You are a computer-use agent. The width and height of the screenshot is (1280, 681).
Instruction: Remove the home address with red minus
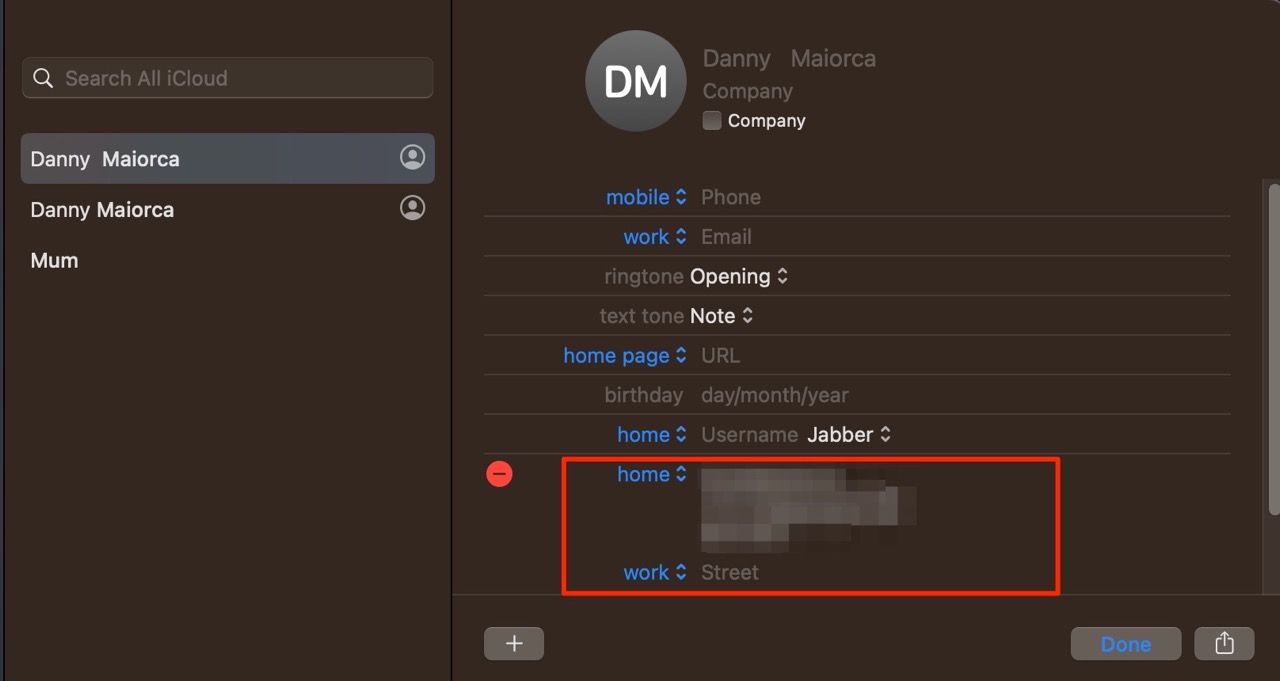499,474
